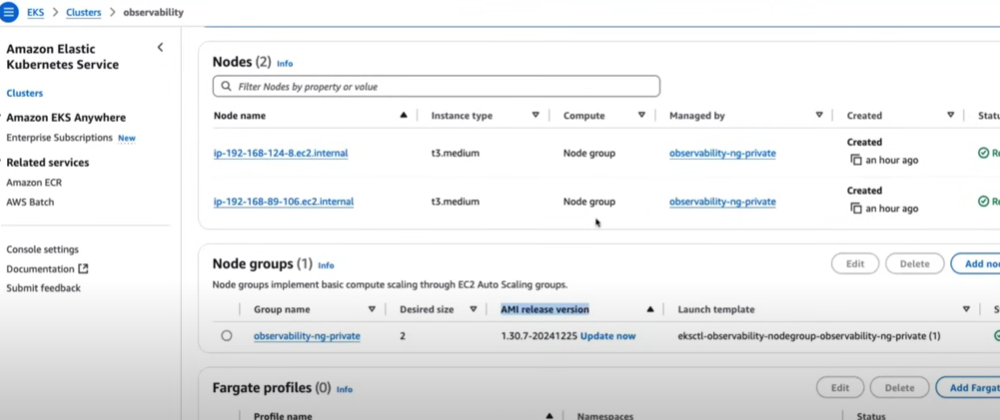Click Update now for AMI release version
This screenshot has width=1000, height=420.
click(608, 336)
